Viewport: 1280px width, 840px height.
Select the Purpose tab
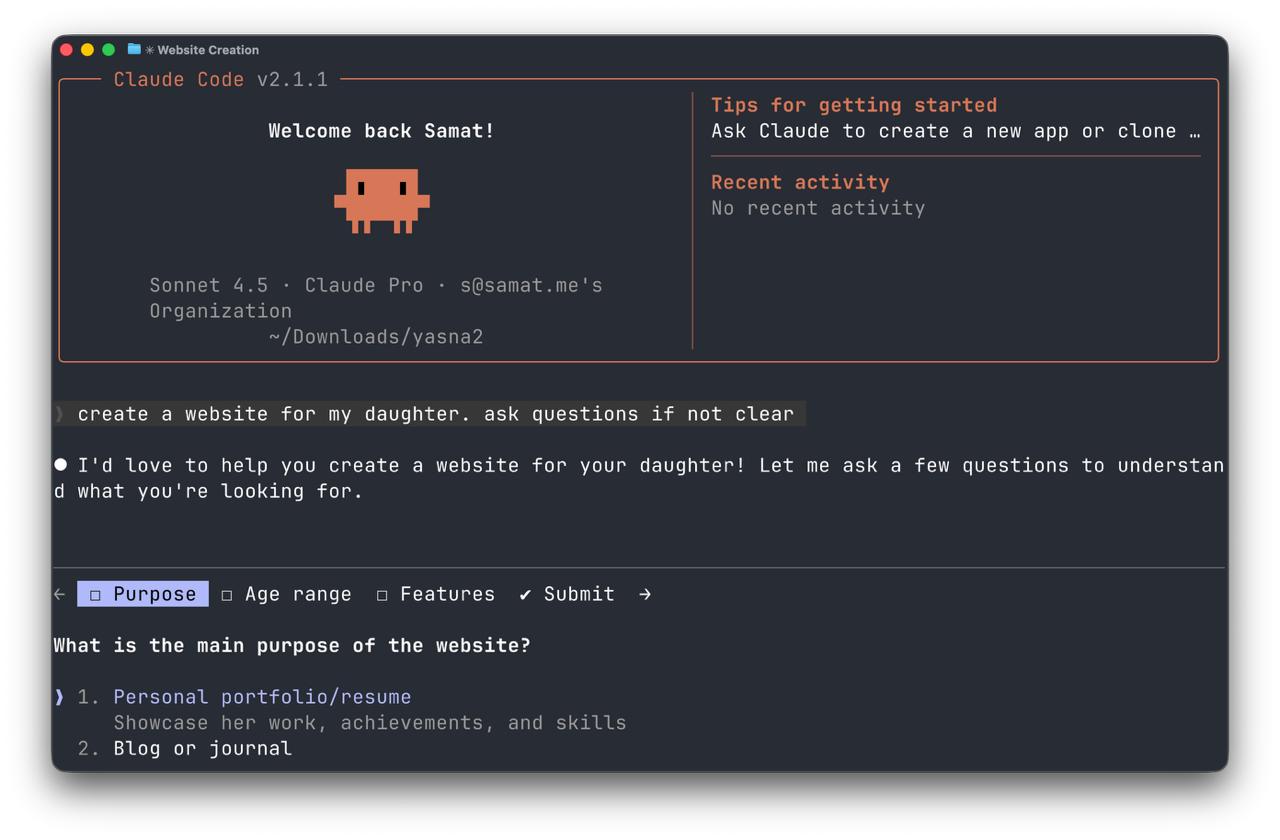tap(143, 594)
